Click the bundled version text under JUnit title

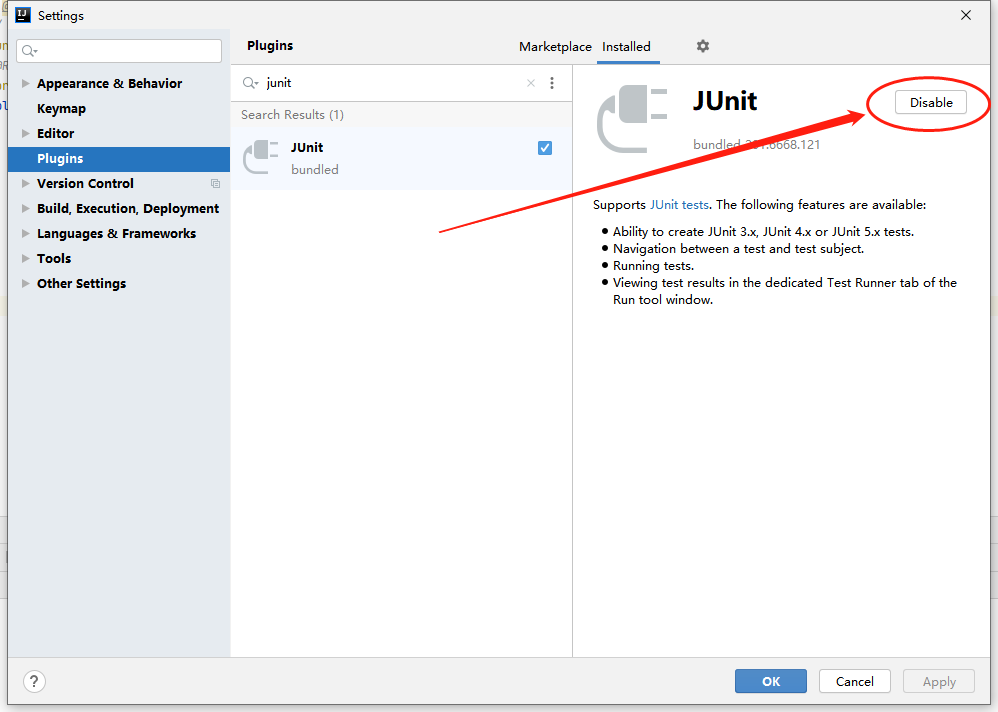pyautogui.click(x=756, y=144)
